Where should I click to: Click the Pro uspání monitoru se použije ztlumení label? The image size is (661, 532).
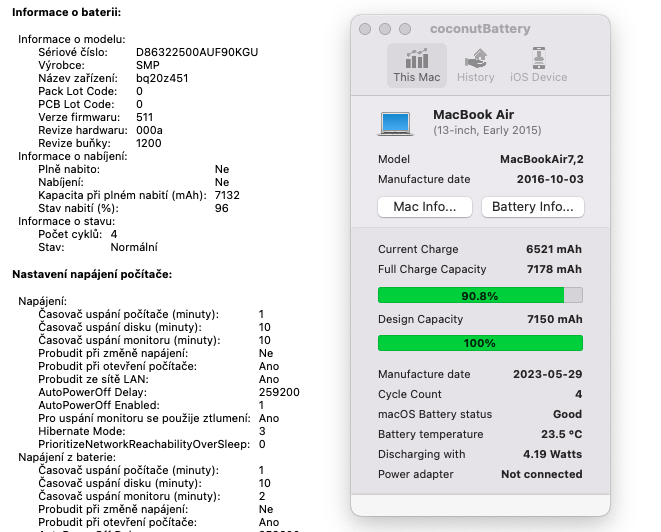pyautogui.click(x=144, y=418)
